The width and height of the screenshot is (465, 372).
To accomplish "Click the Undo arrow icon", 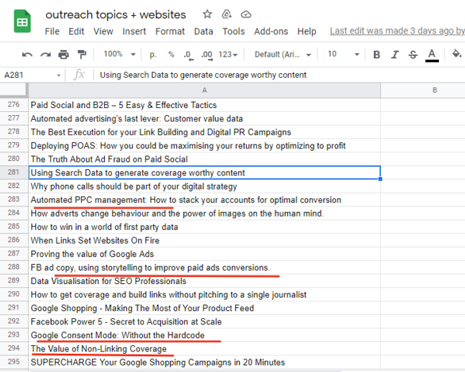I will [27, 54].
